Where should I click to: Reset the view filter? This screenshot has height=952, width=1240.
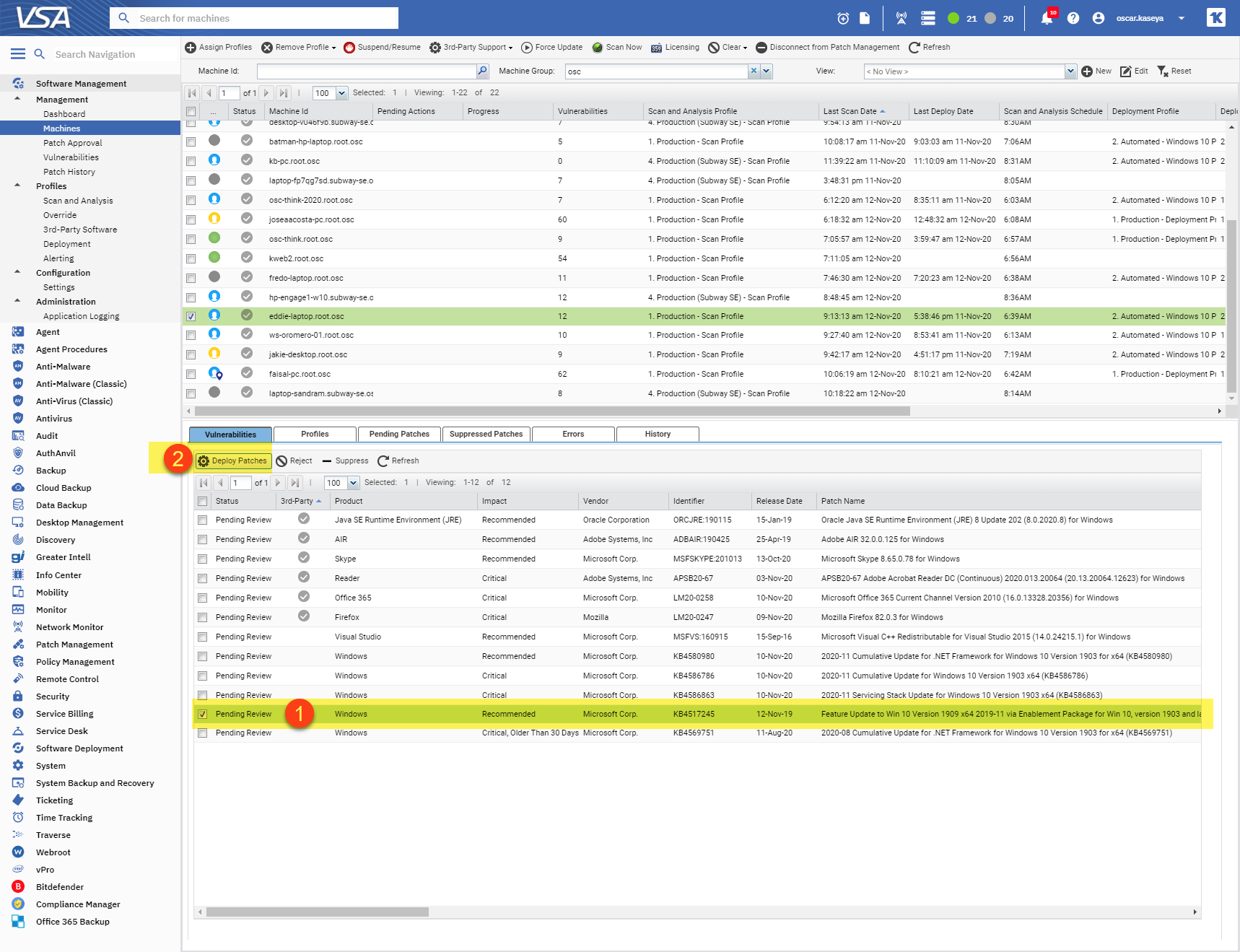(1174, 71)
